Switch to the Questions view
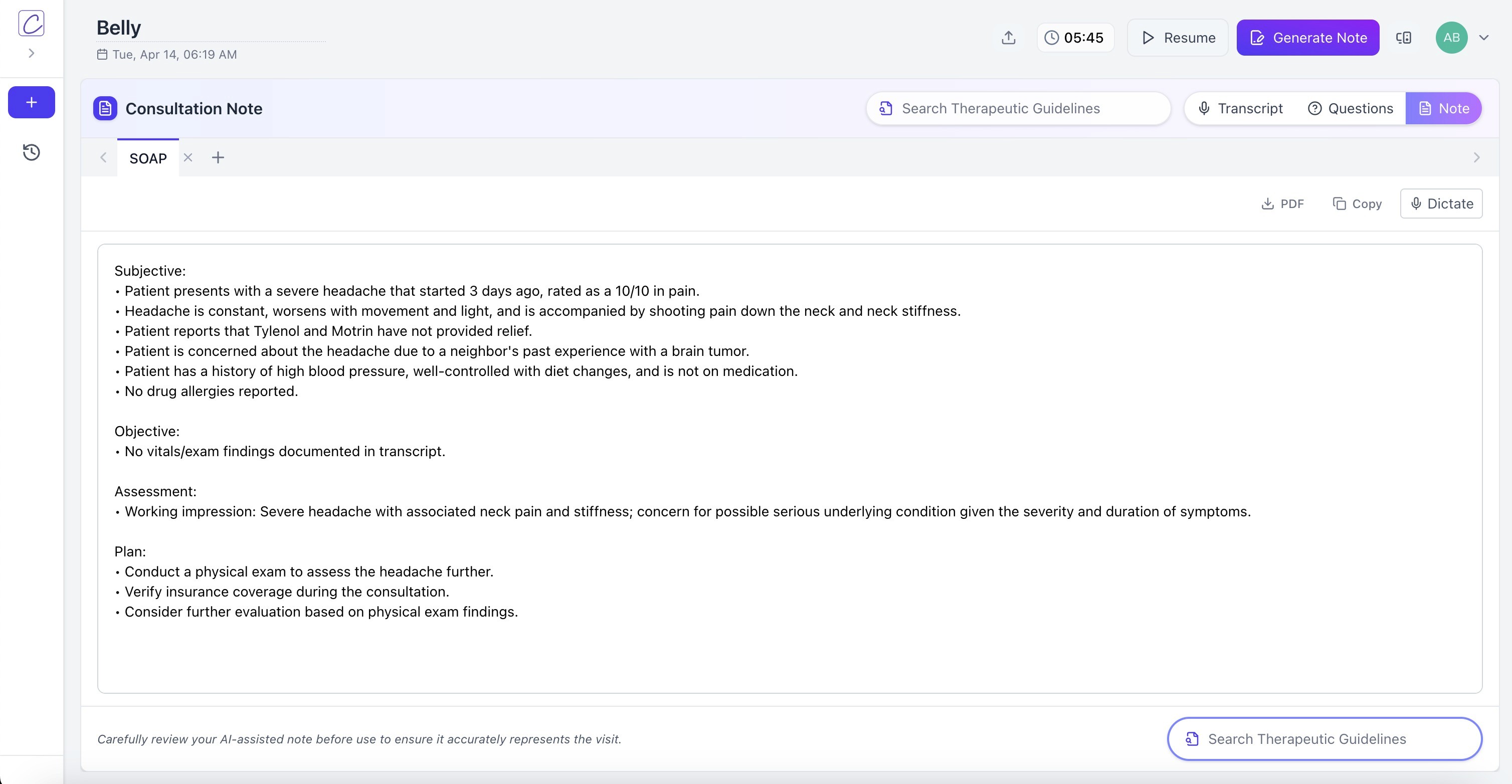 point(1350,109)
